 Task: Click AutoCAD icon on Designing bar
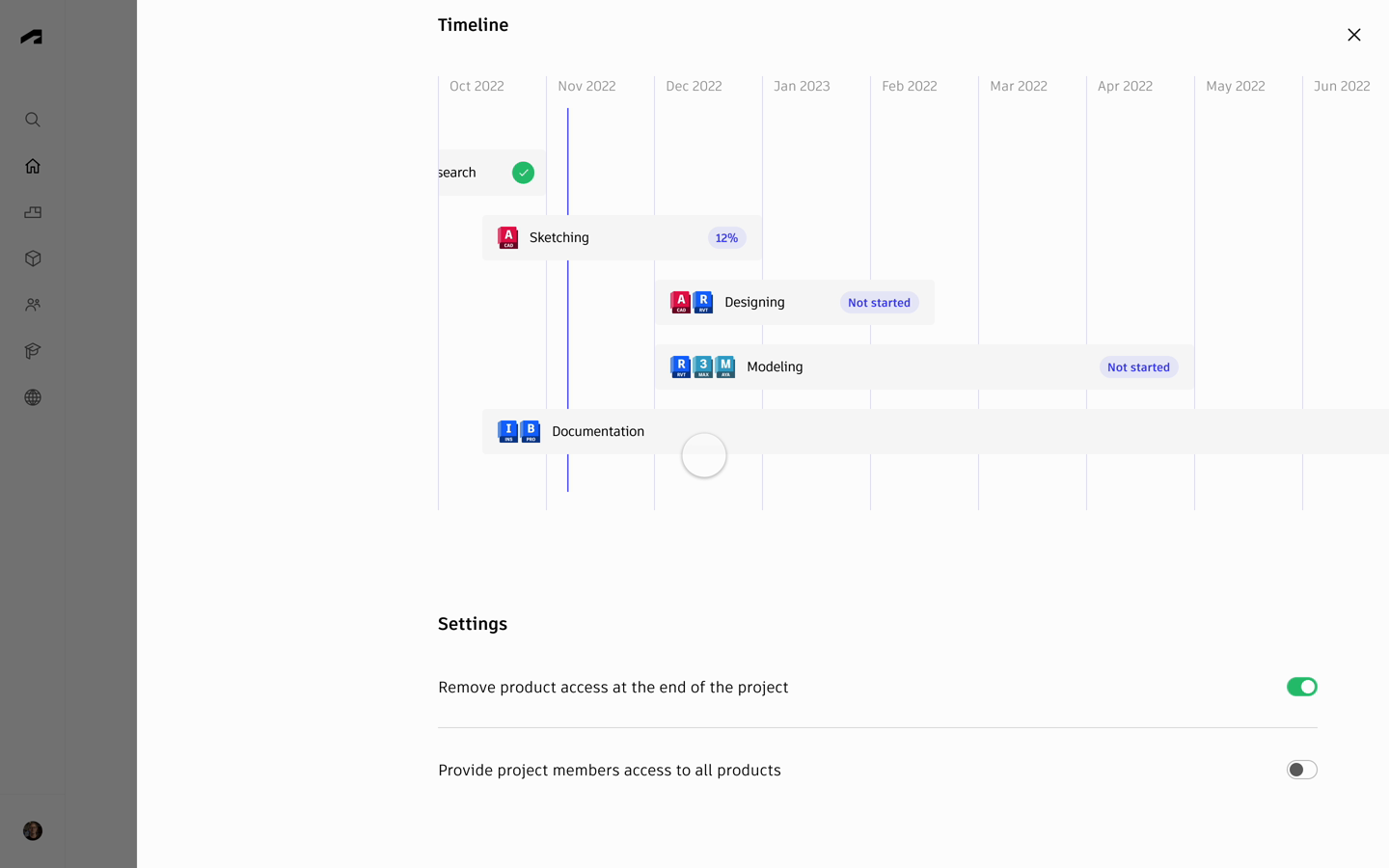coord(681,302)
